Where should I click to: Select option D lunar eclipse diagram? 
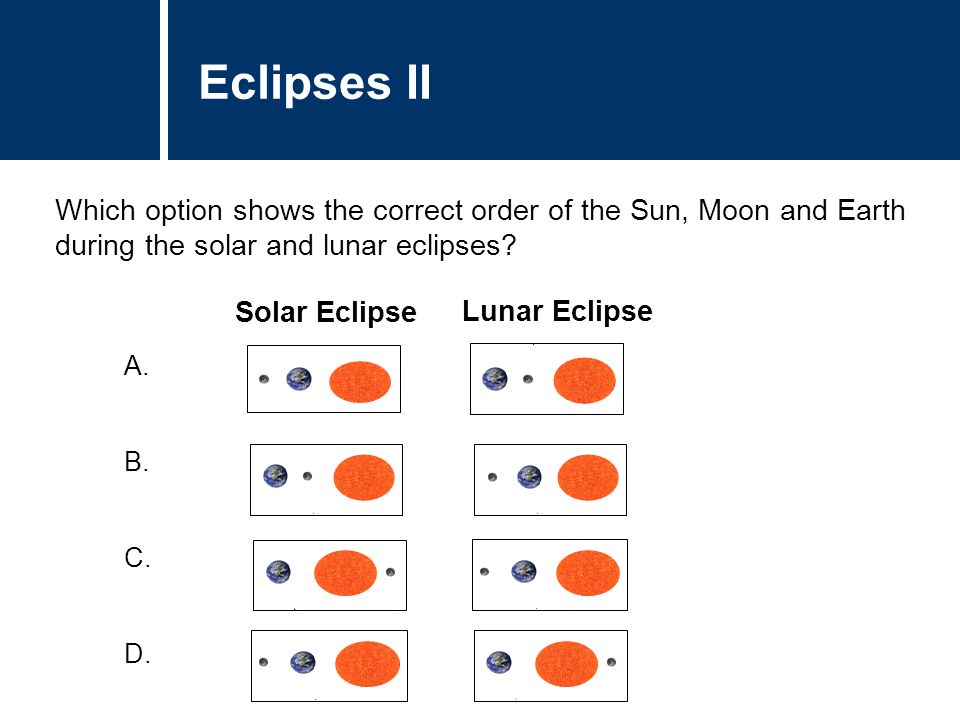pos(551,666)
